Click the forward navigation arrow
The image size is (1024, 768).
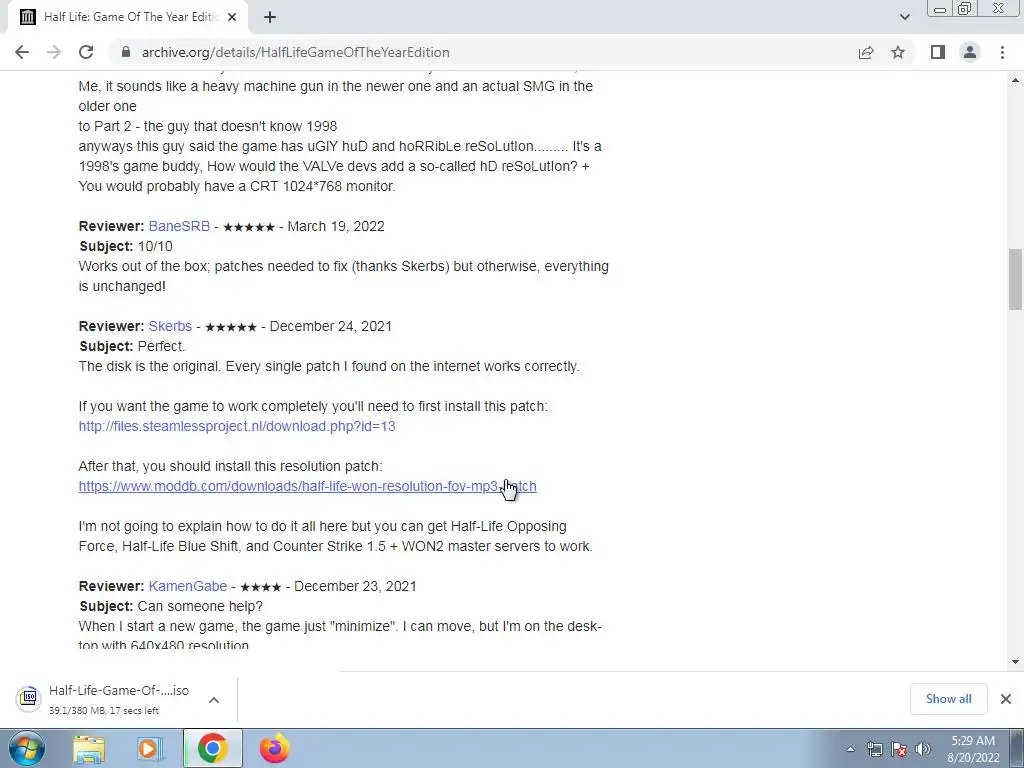[x=54, y=52]
